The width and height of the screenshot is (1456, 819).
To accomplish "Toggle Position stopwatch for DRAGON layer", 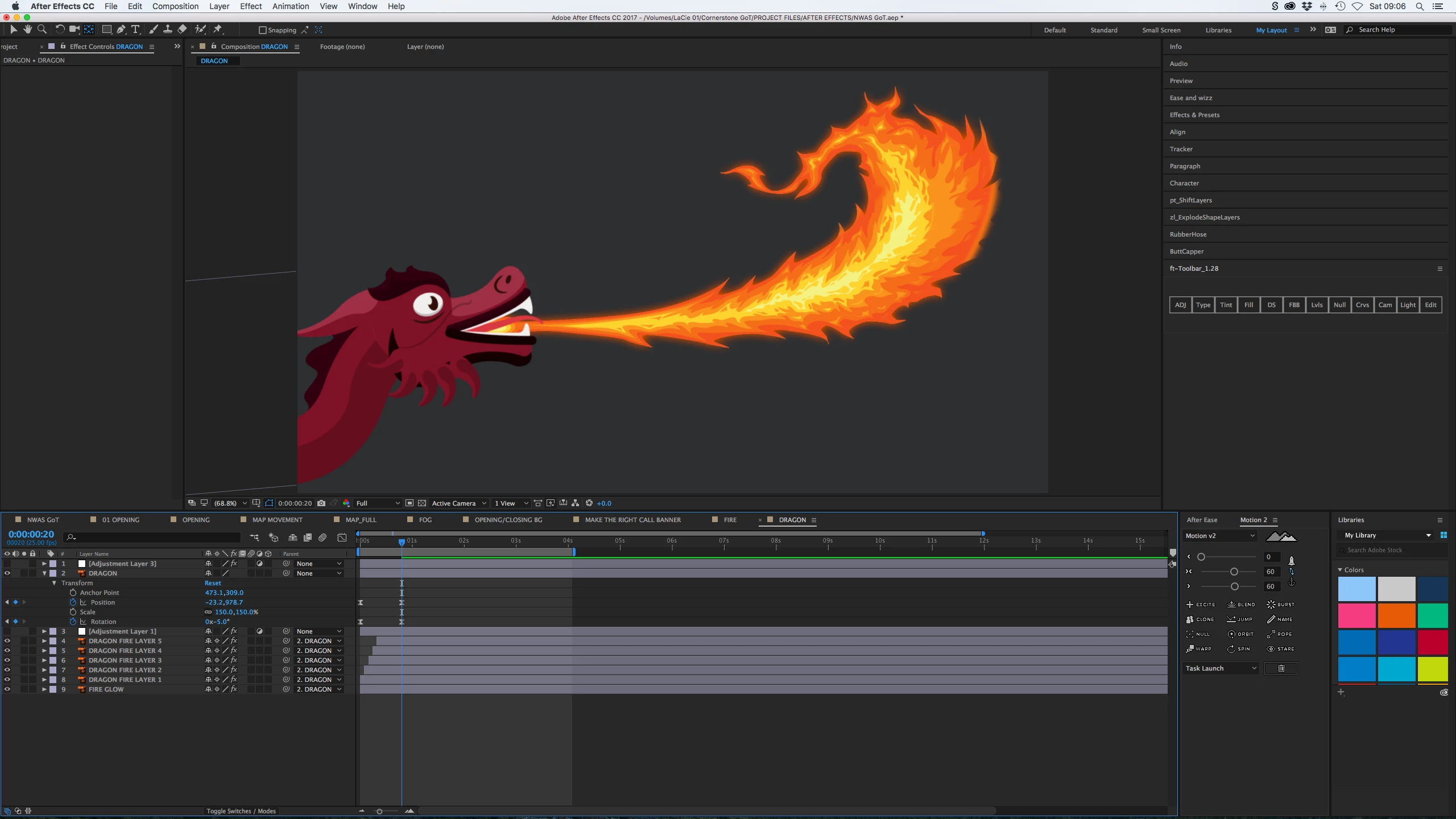I will point(73,602).
